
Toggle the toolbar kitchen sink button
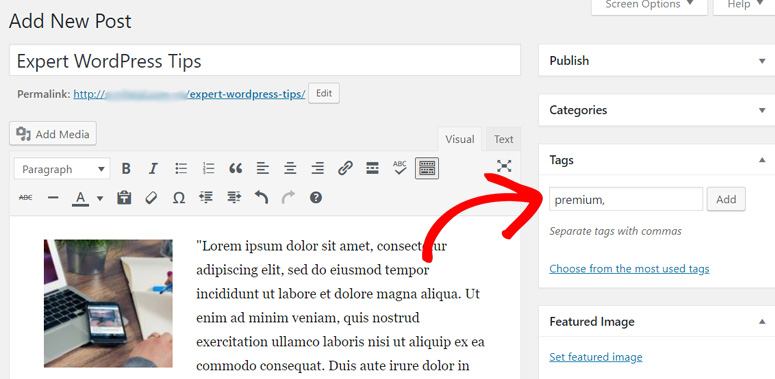point(427,169)
